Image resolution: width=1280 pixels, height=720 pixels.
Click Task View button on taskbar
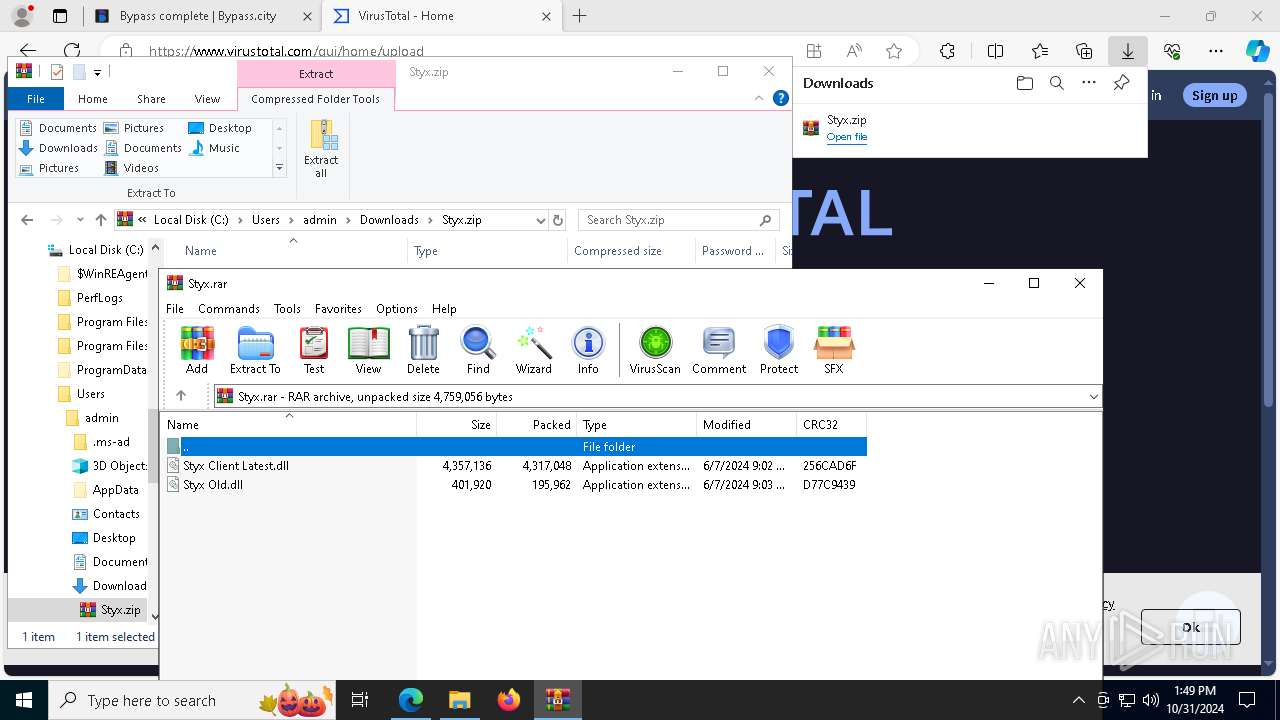[x=360, y=700]
